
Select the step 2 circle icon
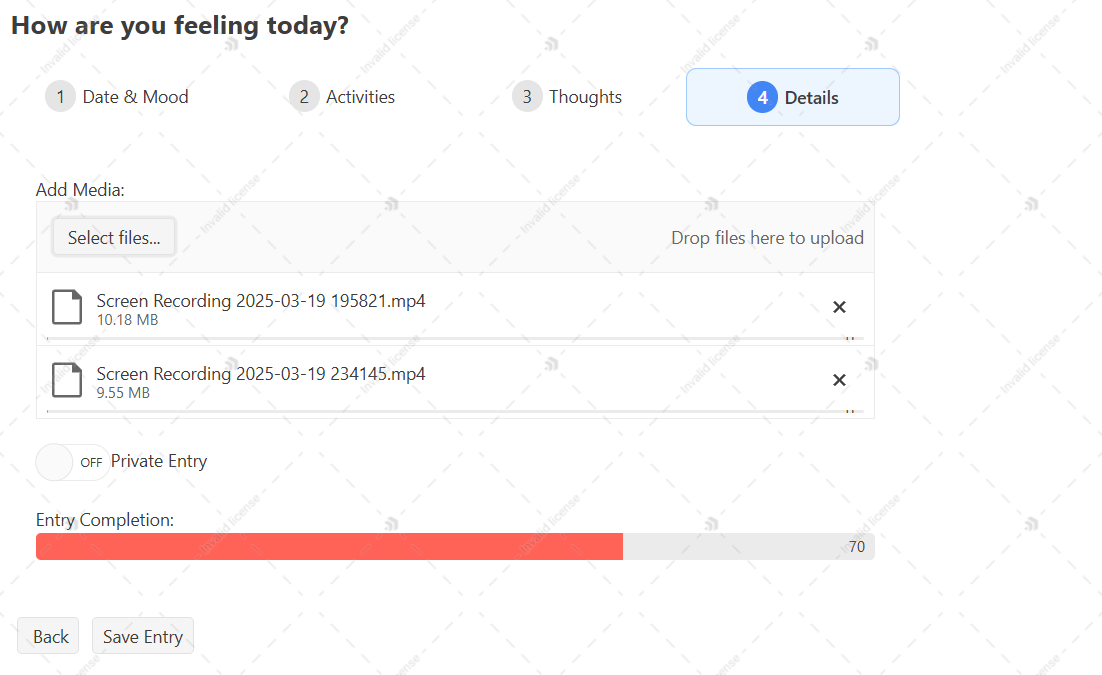pos(304,96)
